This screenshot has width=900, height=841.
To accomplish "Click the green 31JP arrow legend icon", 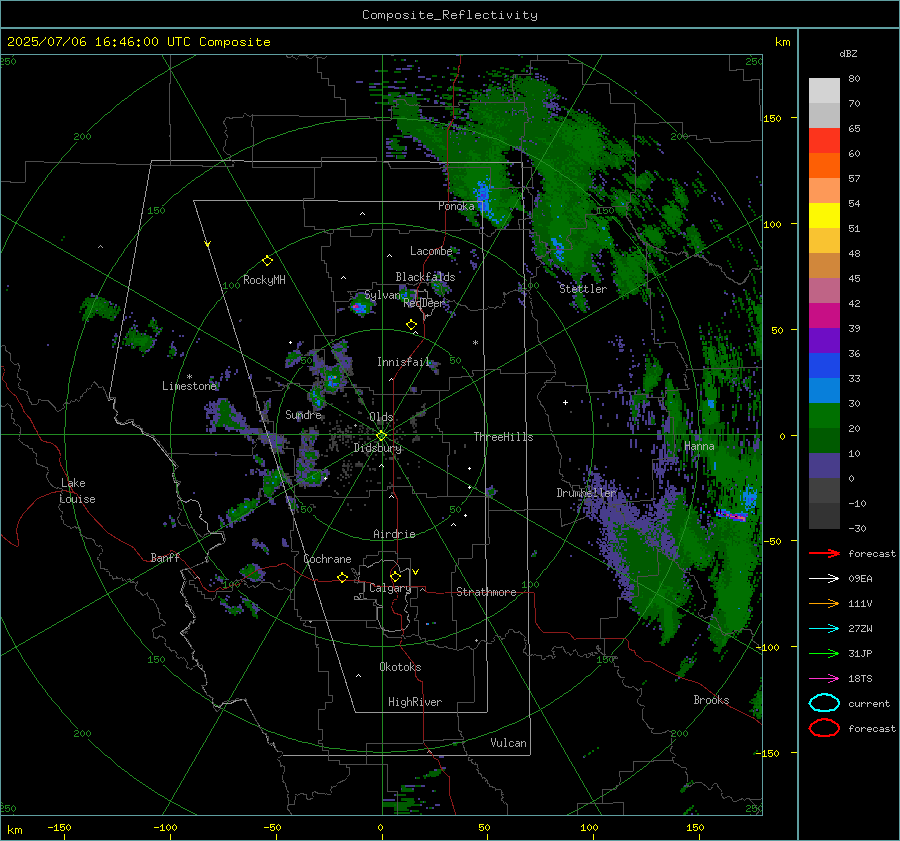I will 824,653.
